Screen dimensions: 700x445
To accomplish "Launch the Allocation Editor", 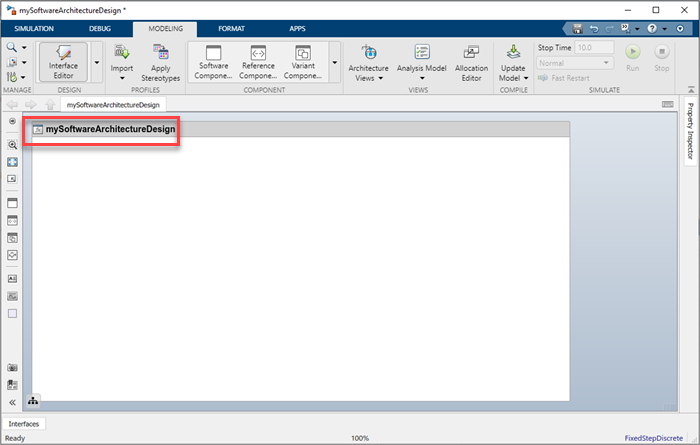I will click(471, 62).
